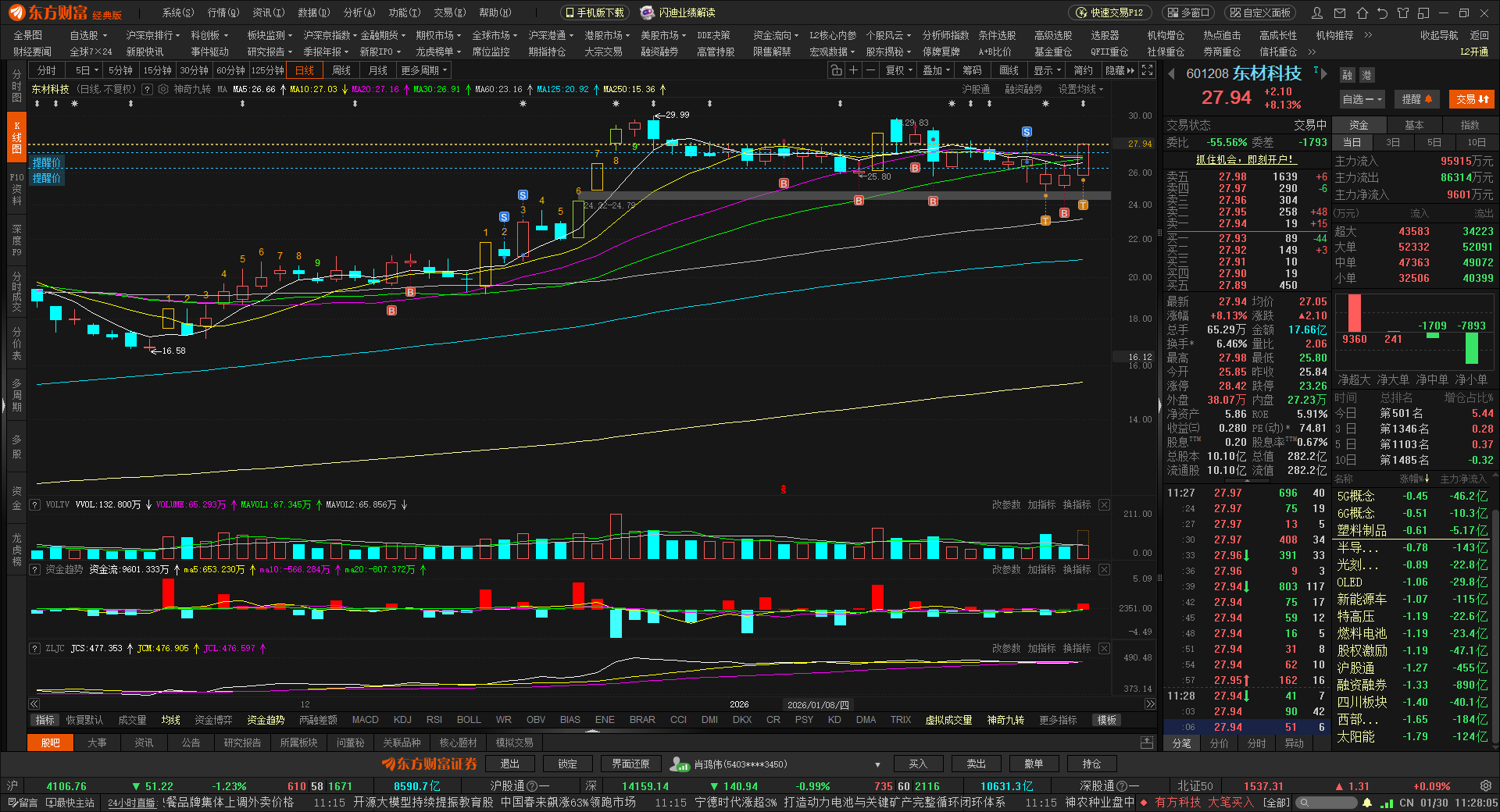Close the VOLTV volume indicator panel

point(1104,505)
